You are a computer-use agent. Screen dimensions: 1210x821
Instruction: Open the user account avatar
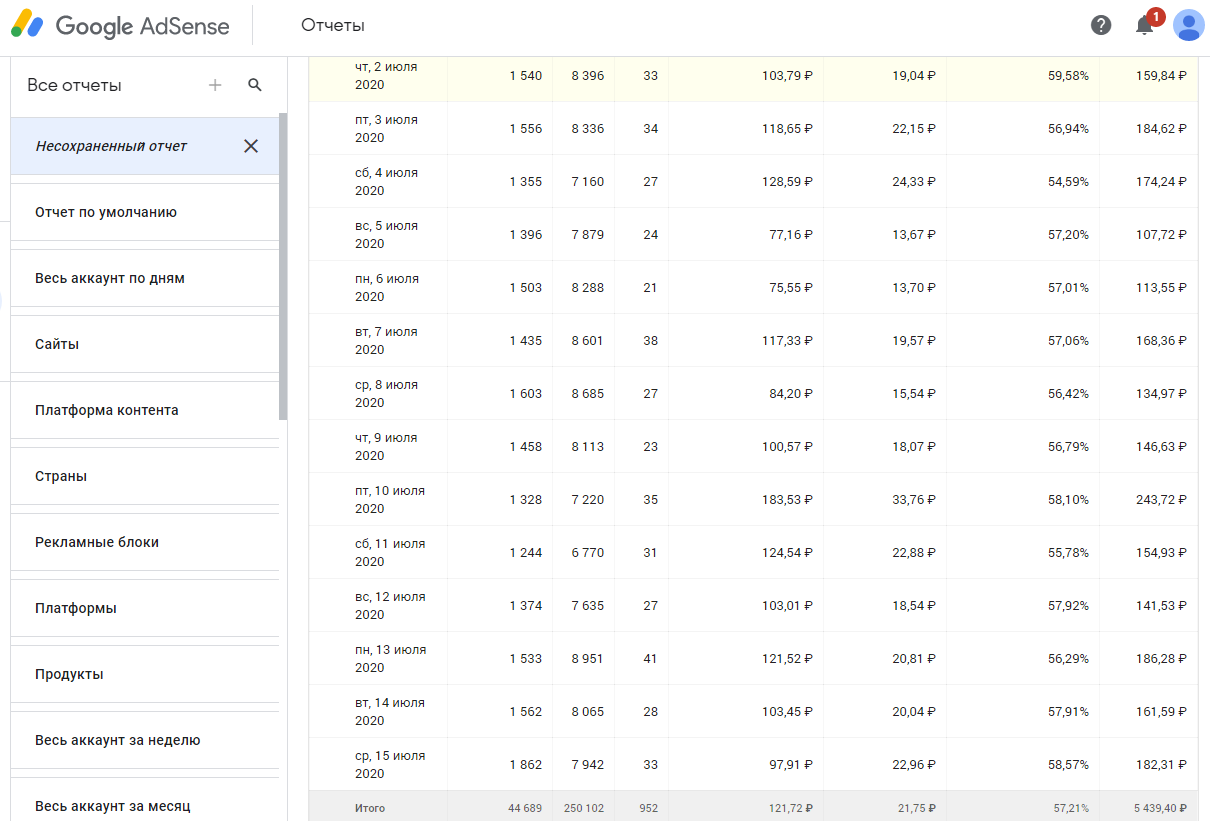tap(1189, 26)
